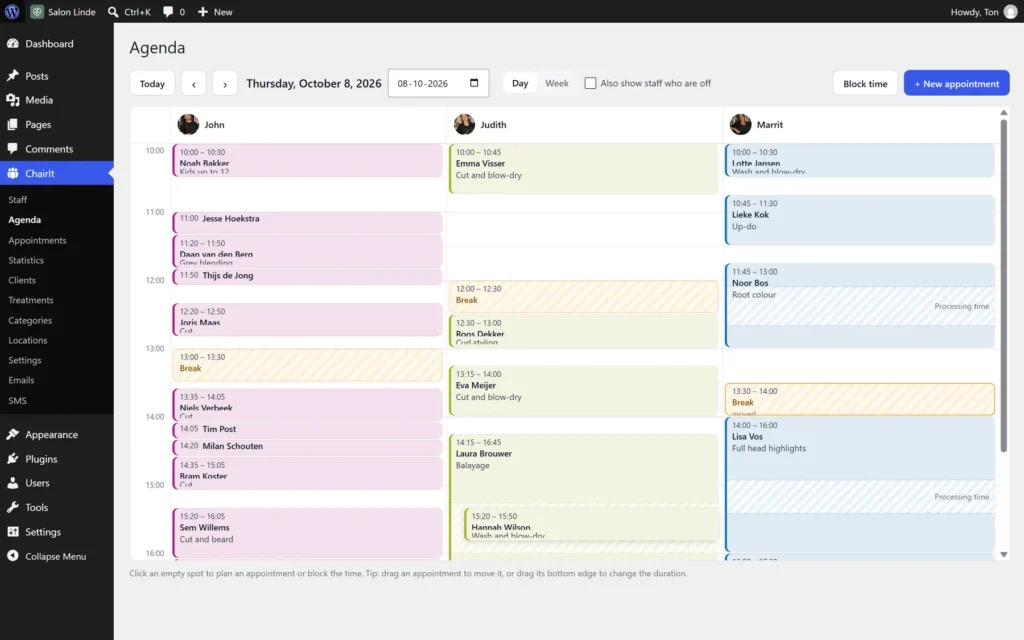Select Judith's 12:00 – 12:30 Break block

pyautogui.click(x=583, y=296)
